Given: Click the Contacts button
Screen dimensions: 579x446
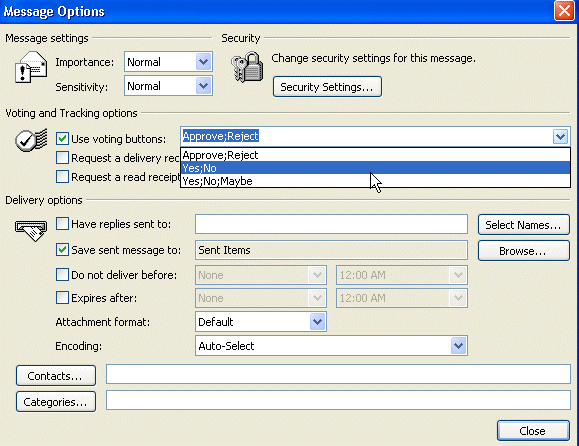Looking at the screenshot, I should (56, 376).
